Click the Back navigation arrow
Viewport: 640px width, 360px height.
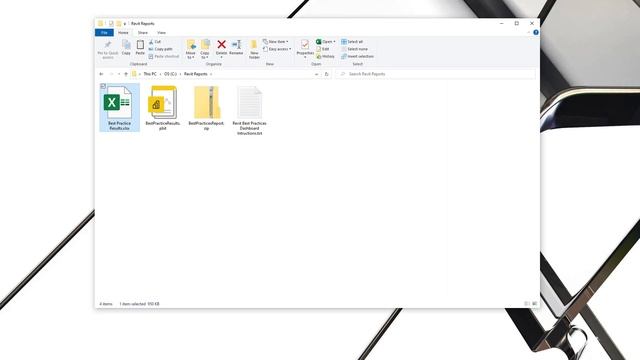[101, 74]
